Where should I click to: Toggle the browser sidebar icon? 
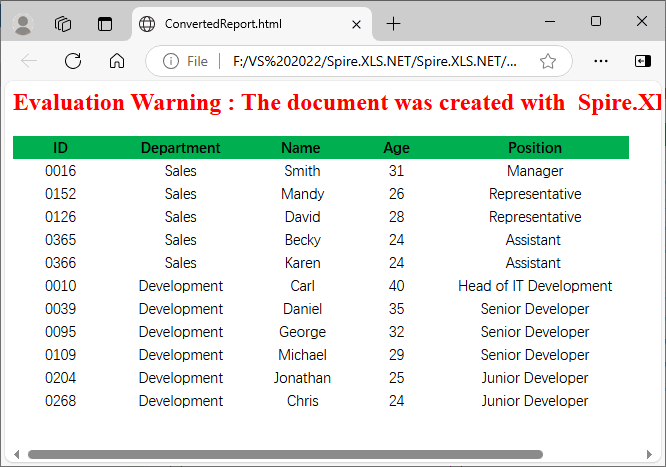[x=643, y=61]
